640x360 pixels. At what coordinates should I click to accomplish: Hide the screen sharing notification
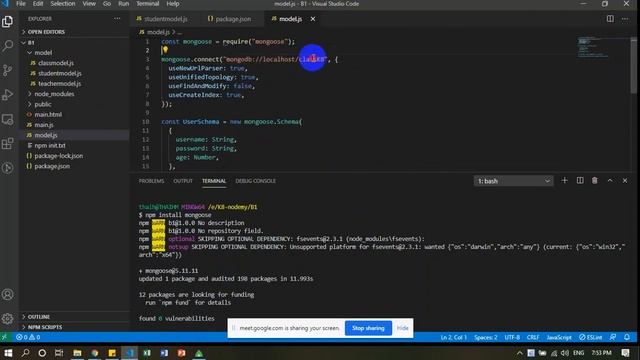point(402,328)
